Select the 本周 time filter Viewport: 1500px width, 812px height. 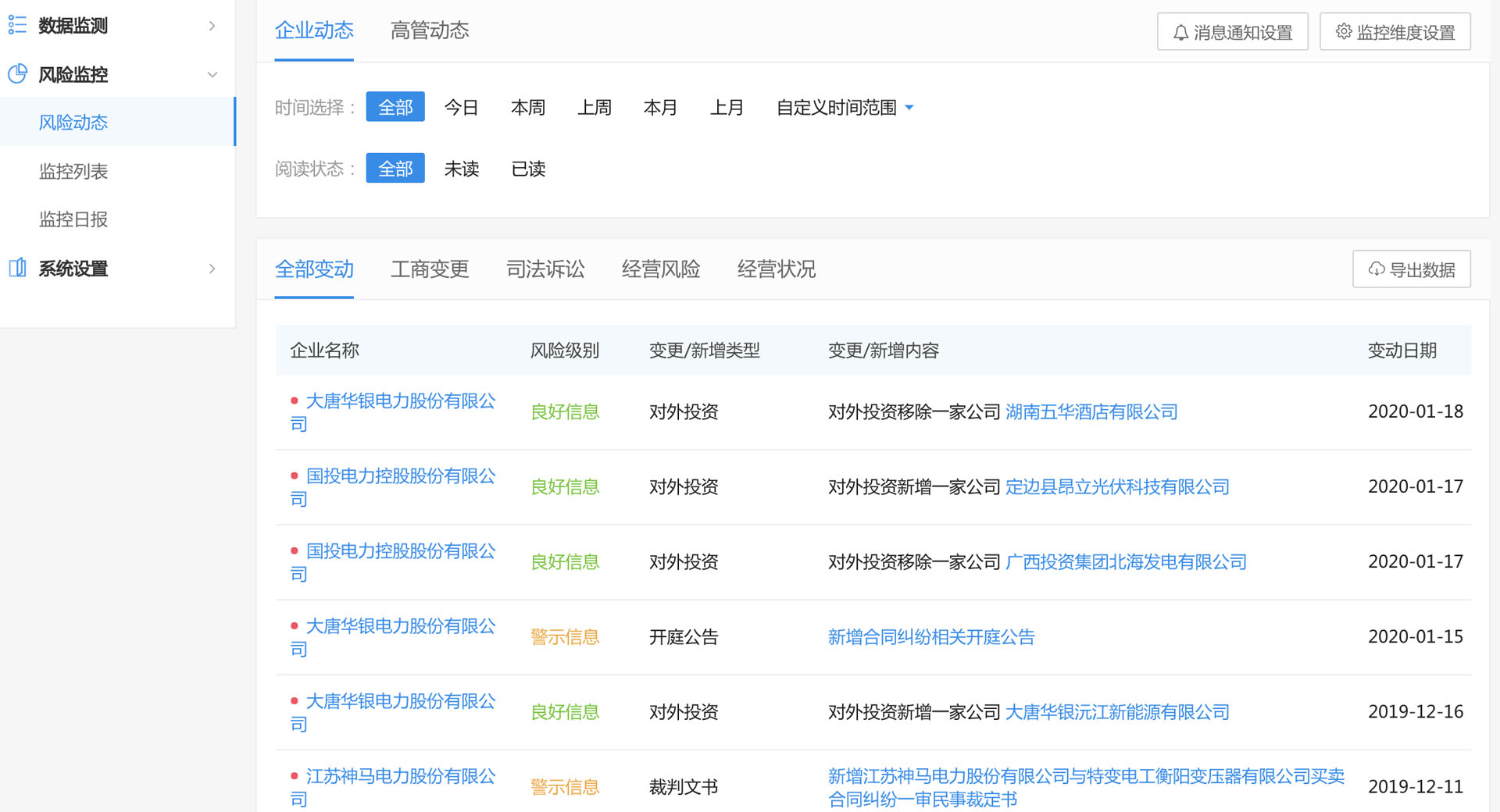527,107
